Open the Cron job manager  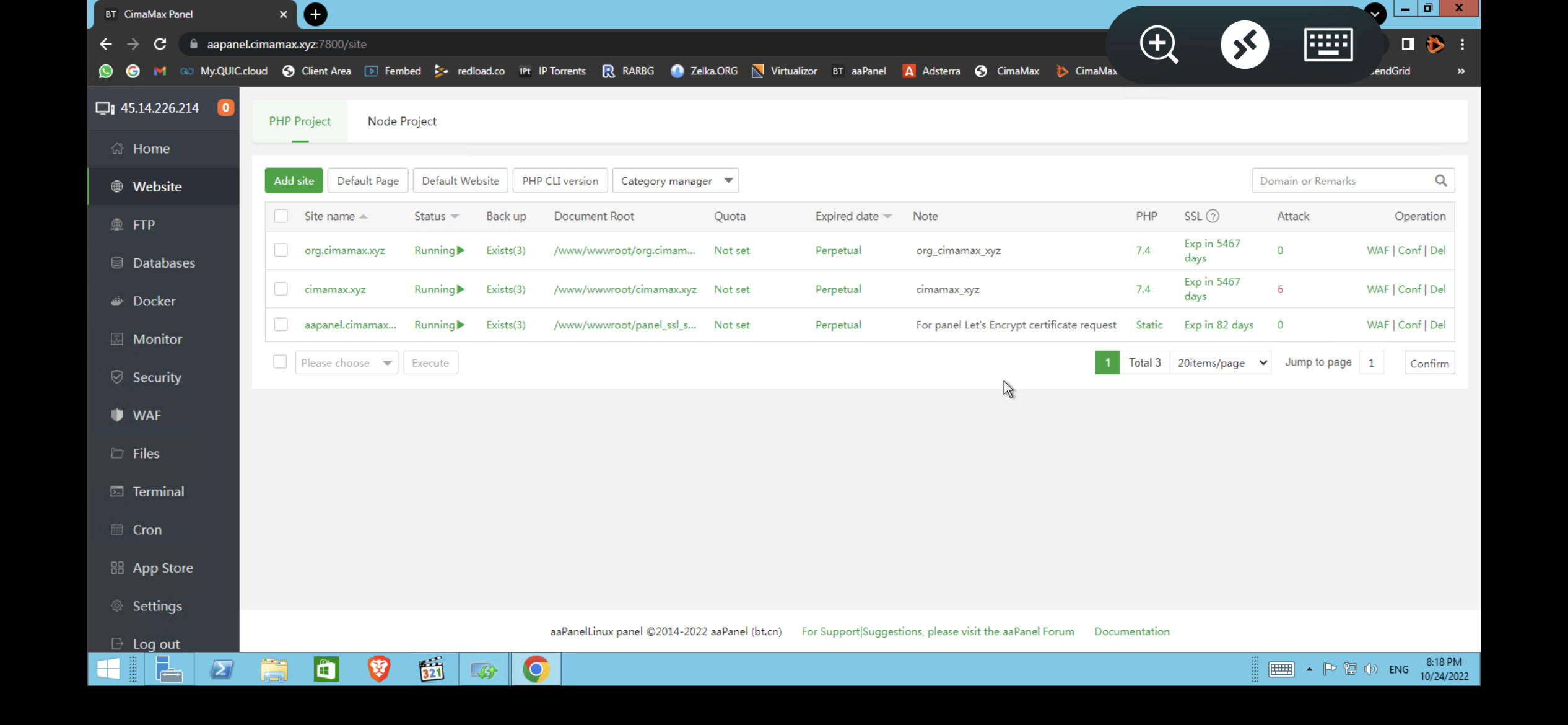point(146,529)
